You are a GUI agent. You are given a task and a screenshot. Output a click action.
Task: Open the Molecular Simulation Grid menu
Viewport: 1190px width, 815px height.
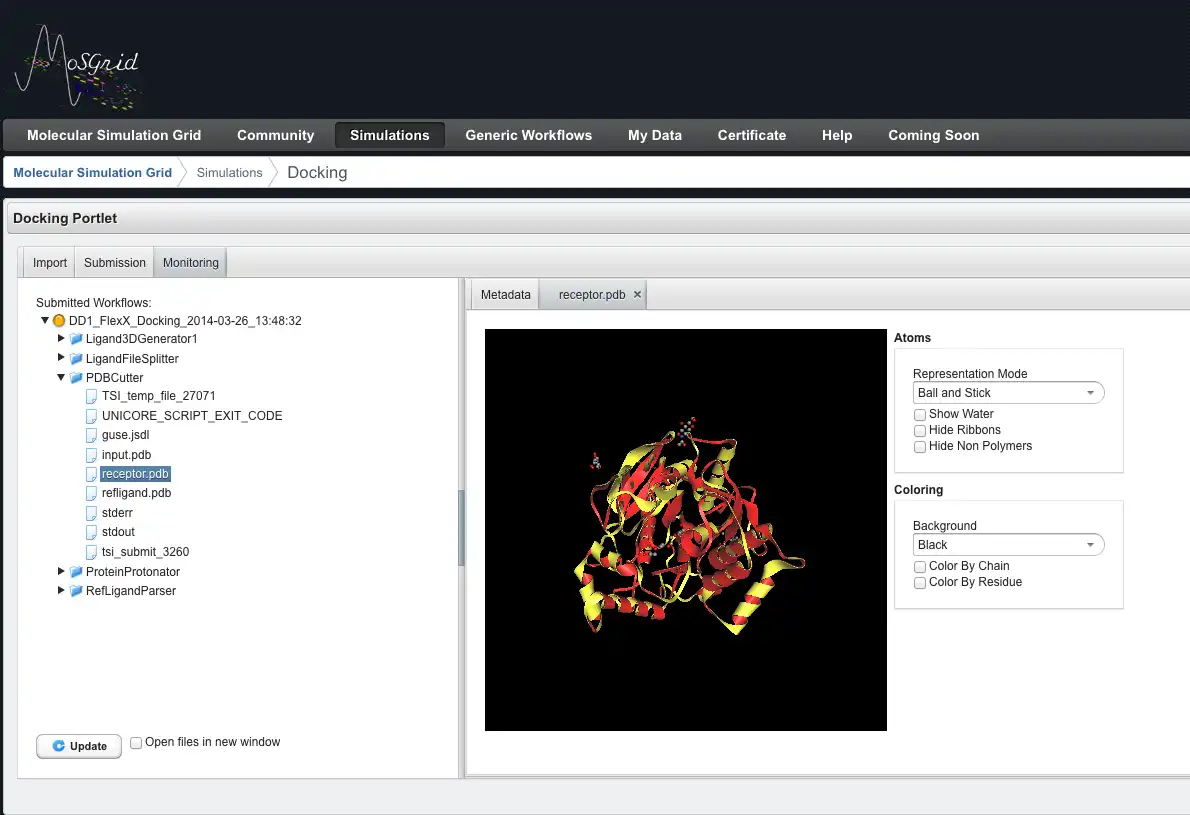click(114, 135)
